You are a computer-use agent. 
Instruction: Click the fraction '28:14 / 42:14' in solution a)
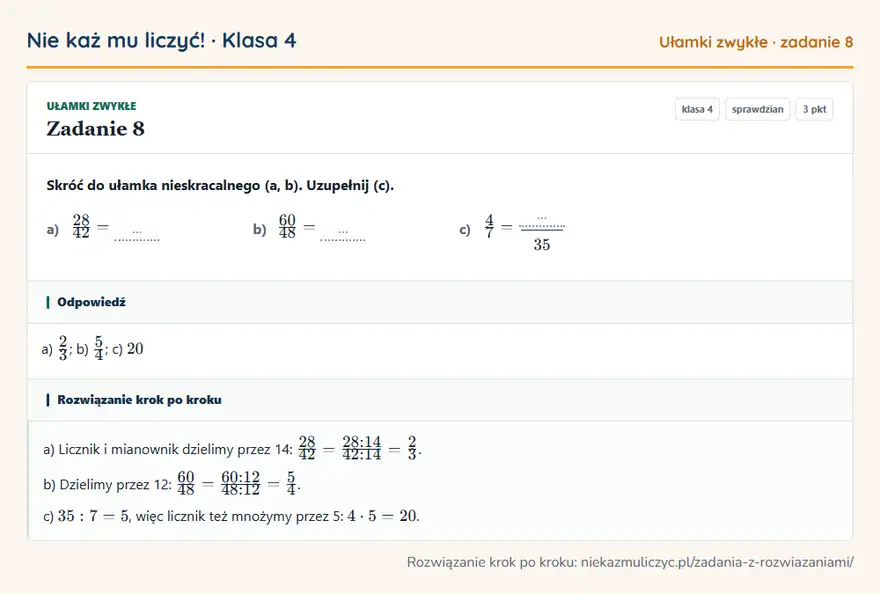pos(362,448)
